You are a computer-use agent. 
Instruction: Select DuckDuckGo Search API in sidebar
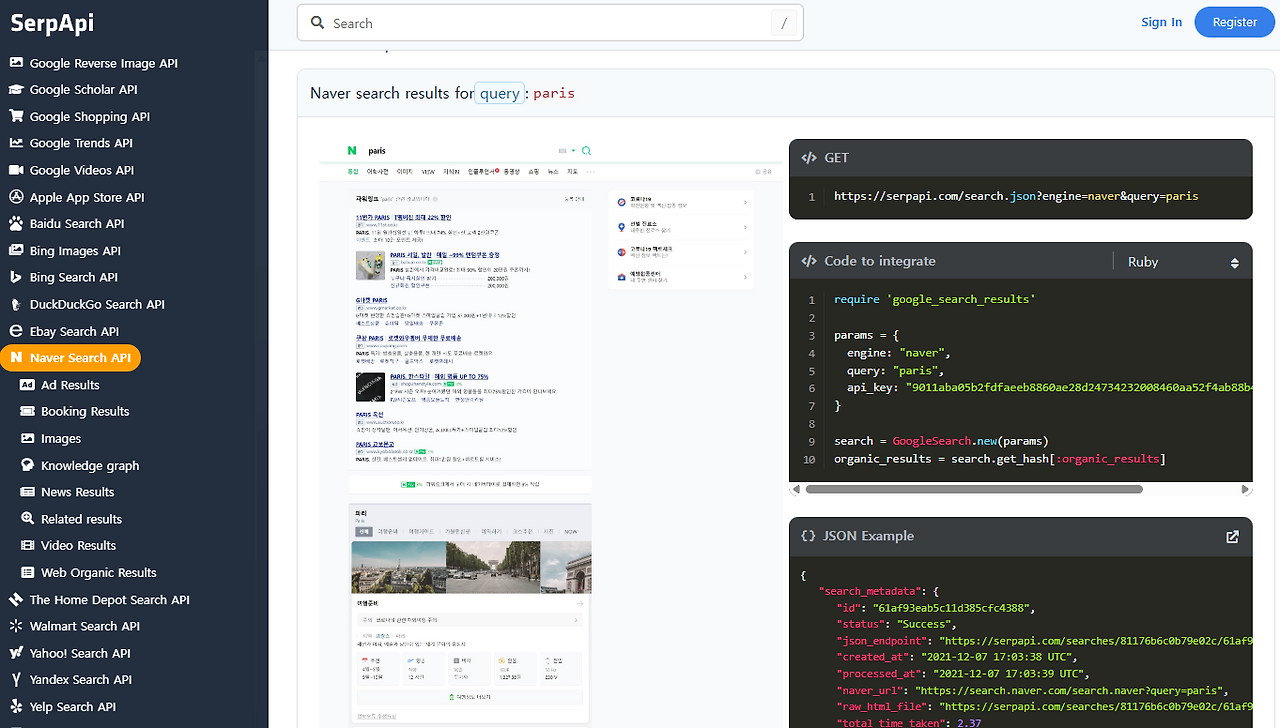[97, 304]
